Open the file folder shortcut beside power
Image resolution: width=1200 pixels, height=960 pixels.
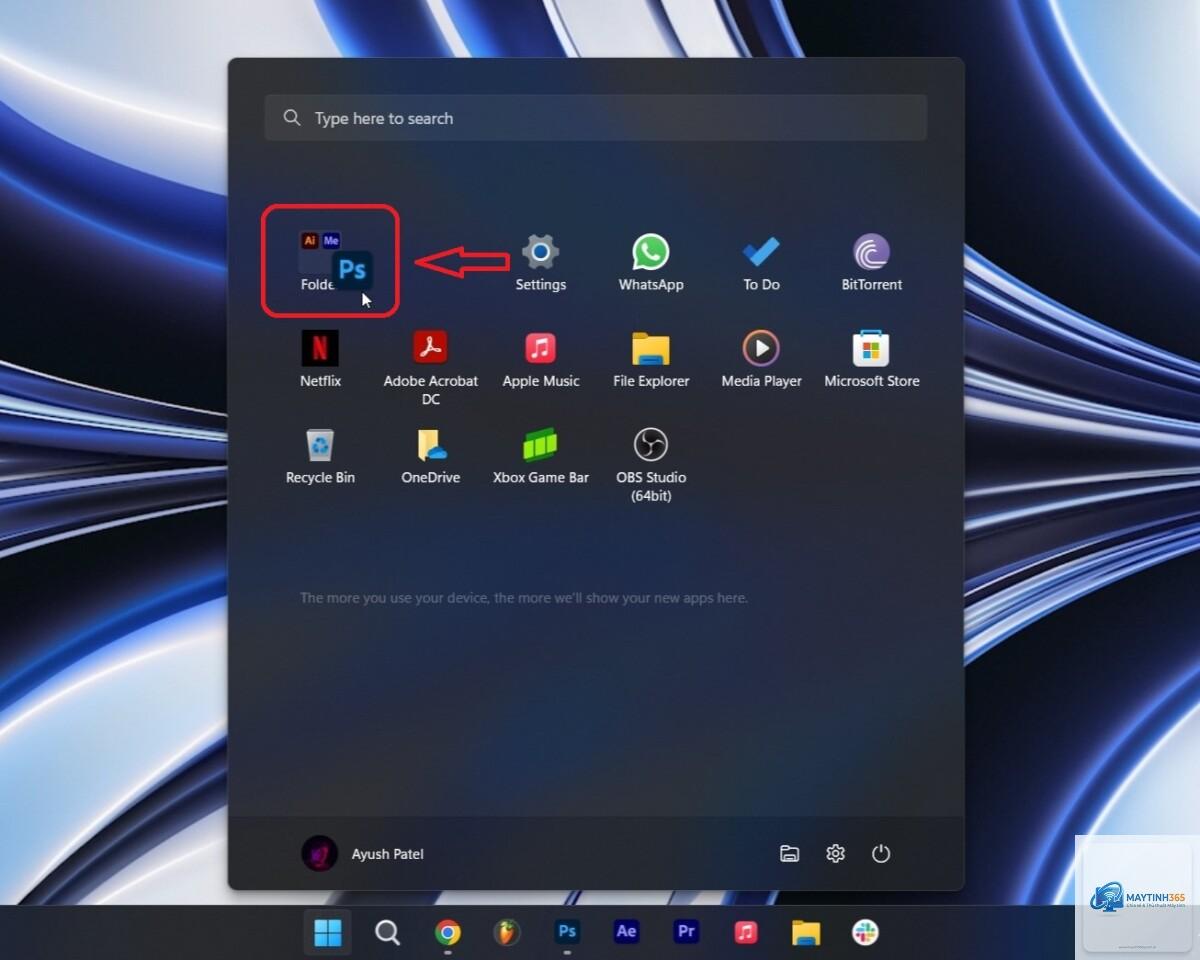tap(790, 854)
